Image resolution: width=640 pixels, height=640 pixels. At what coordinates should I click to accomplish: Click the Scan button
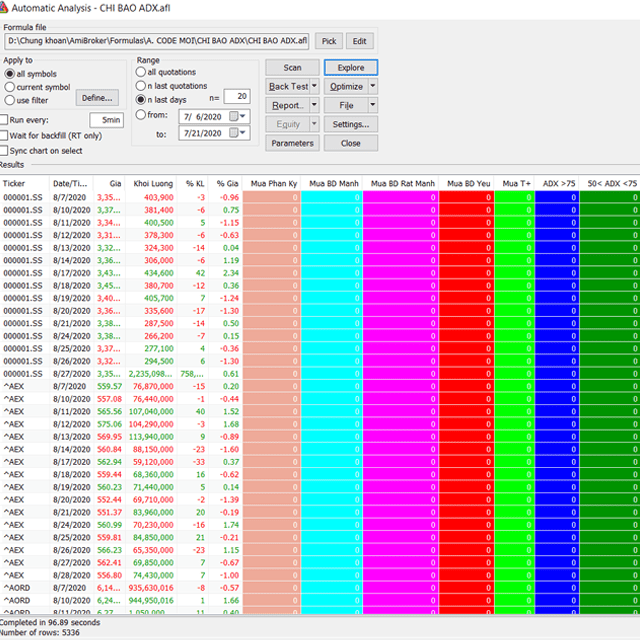(x=292, y=67)
